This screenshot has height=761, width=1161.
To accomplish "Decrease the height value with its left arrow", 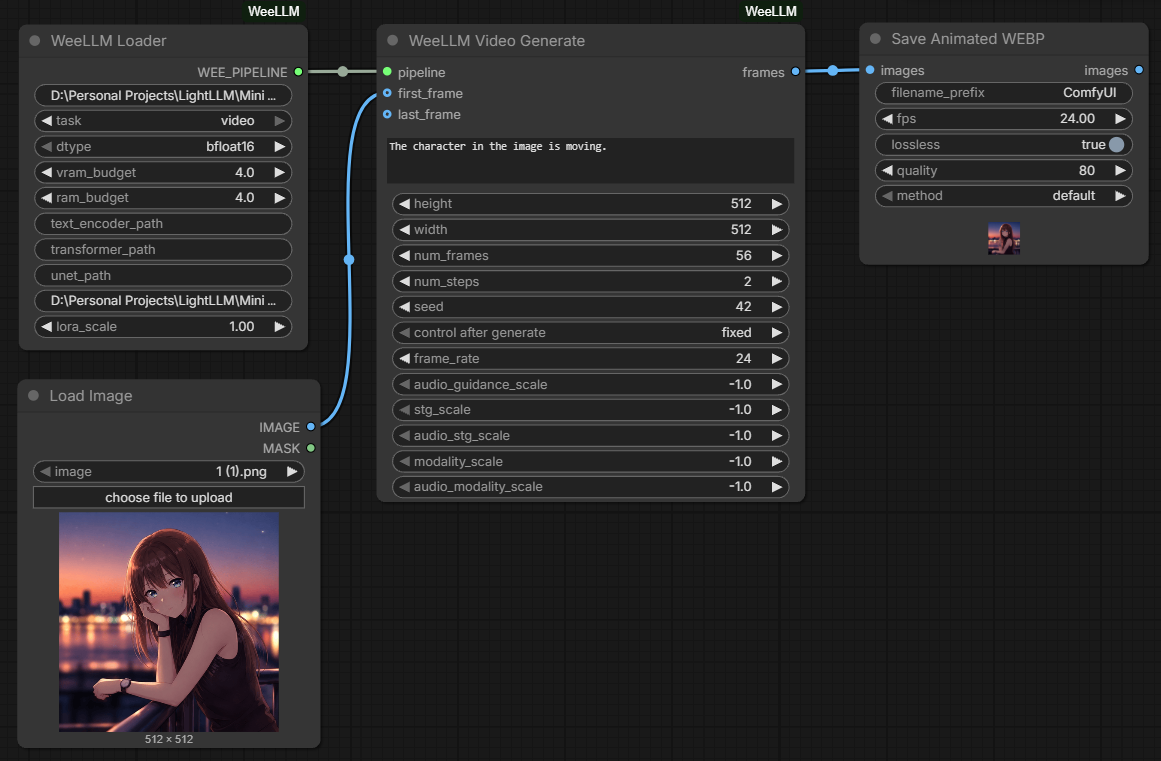I will click(404, 204).
